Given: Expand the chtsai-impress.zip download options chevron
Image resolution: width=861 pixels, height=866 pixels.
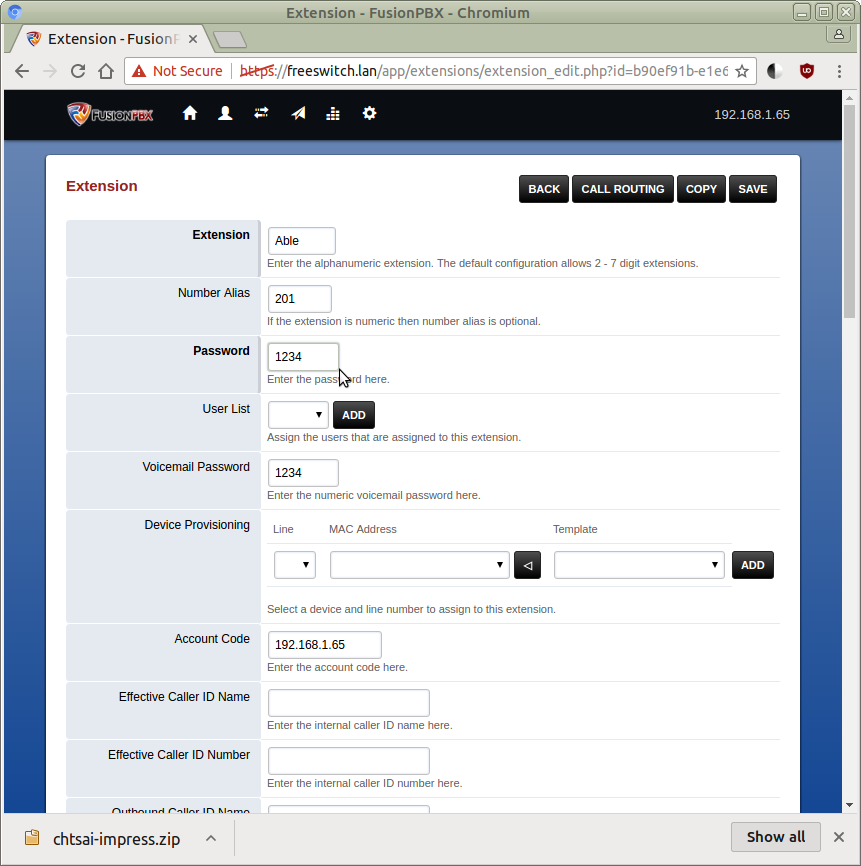Looking at the screenshot, I should click(211, 838).
